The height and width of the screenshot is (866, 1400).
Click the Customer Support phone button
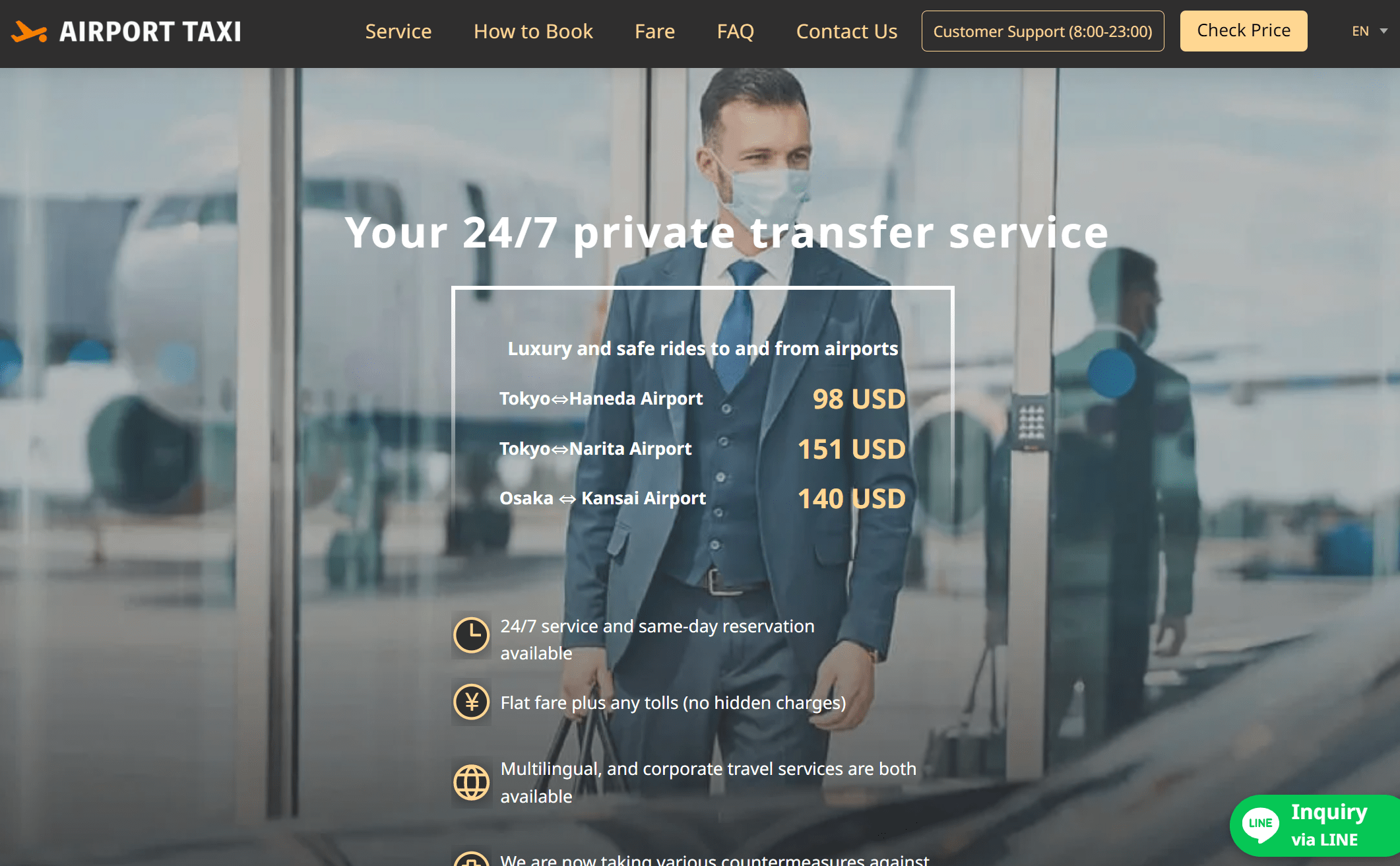click(x=1042, y=30)
